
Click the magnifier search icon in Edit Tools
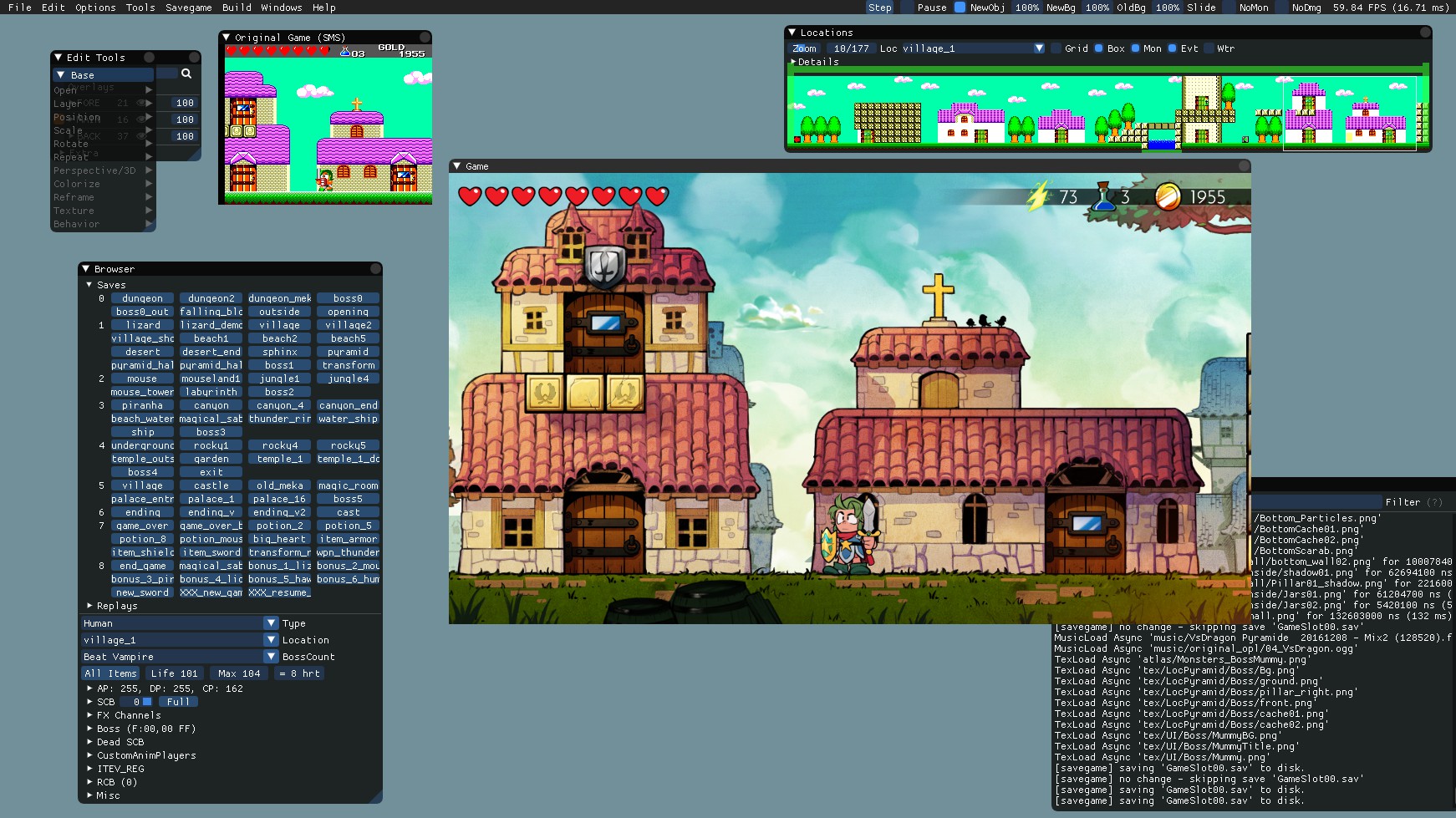point(186,74)
